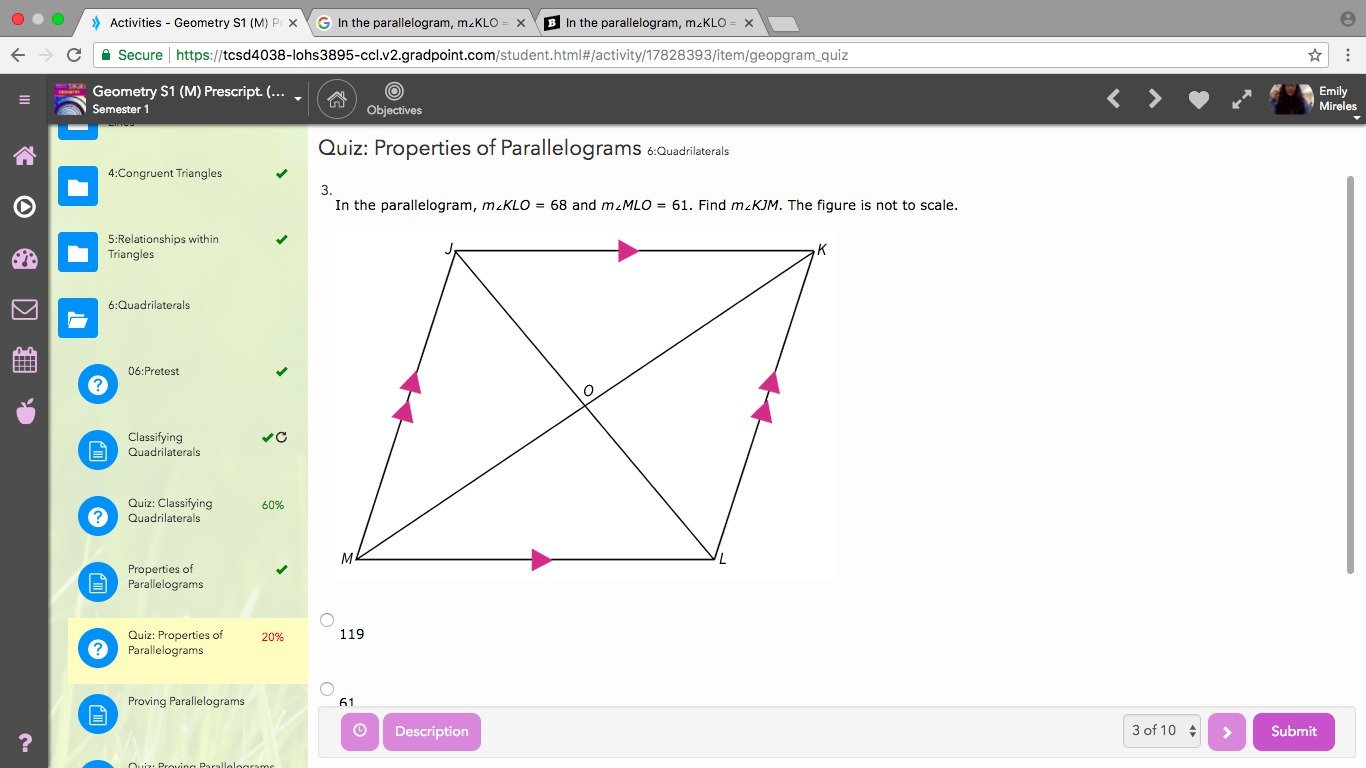Image resolution: width=1366 pixels, height=768 pixels.
Task: Click the Description button
Action: (432, 731)
